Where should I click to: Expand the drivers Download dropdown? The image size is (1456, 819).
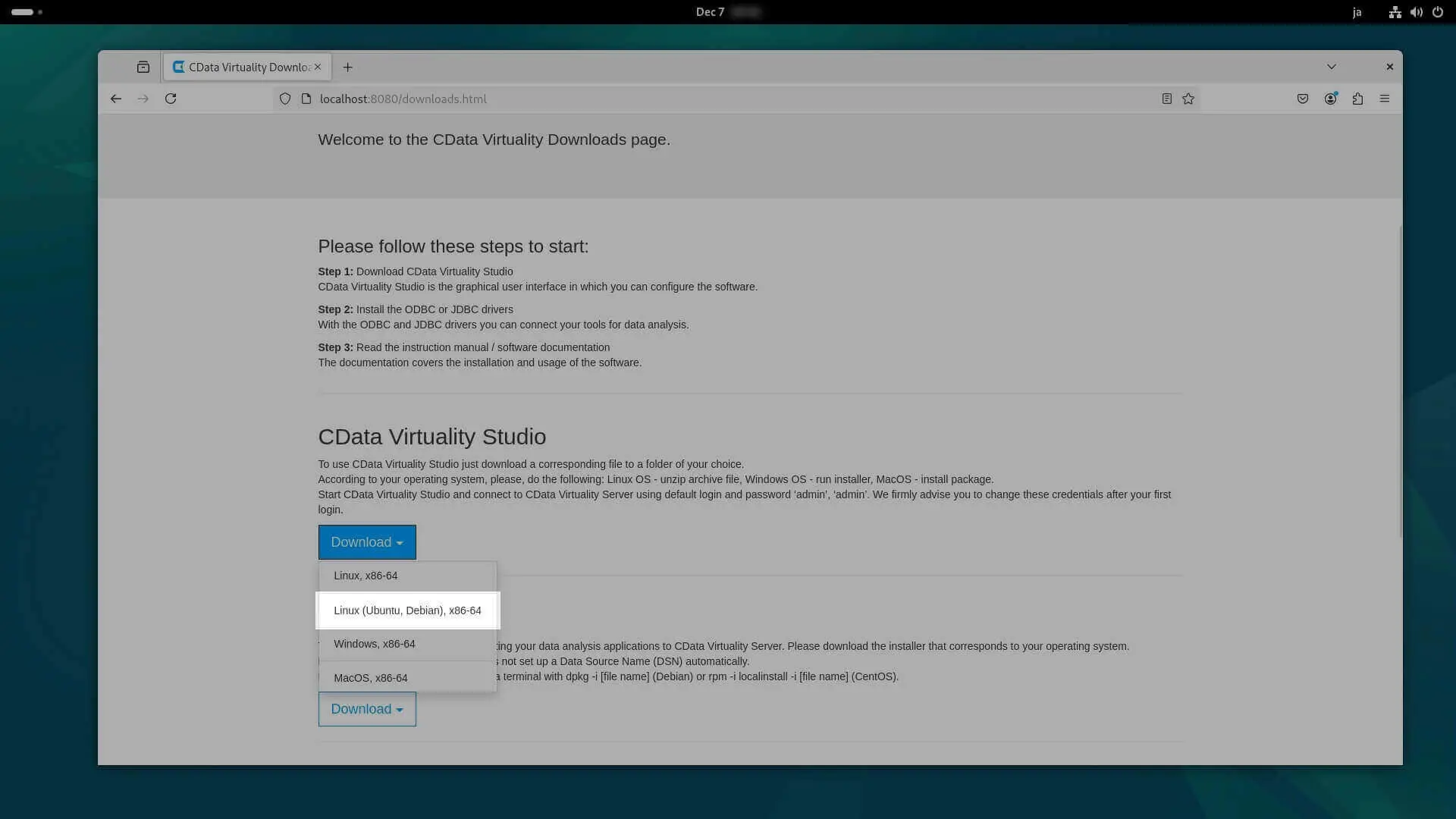point(367,709)
